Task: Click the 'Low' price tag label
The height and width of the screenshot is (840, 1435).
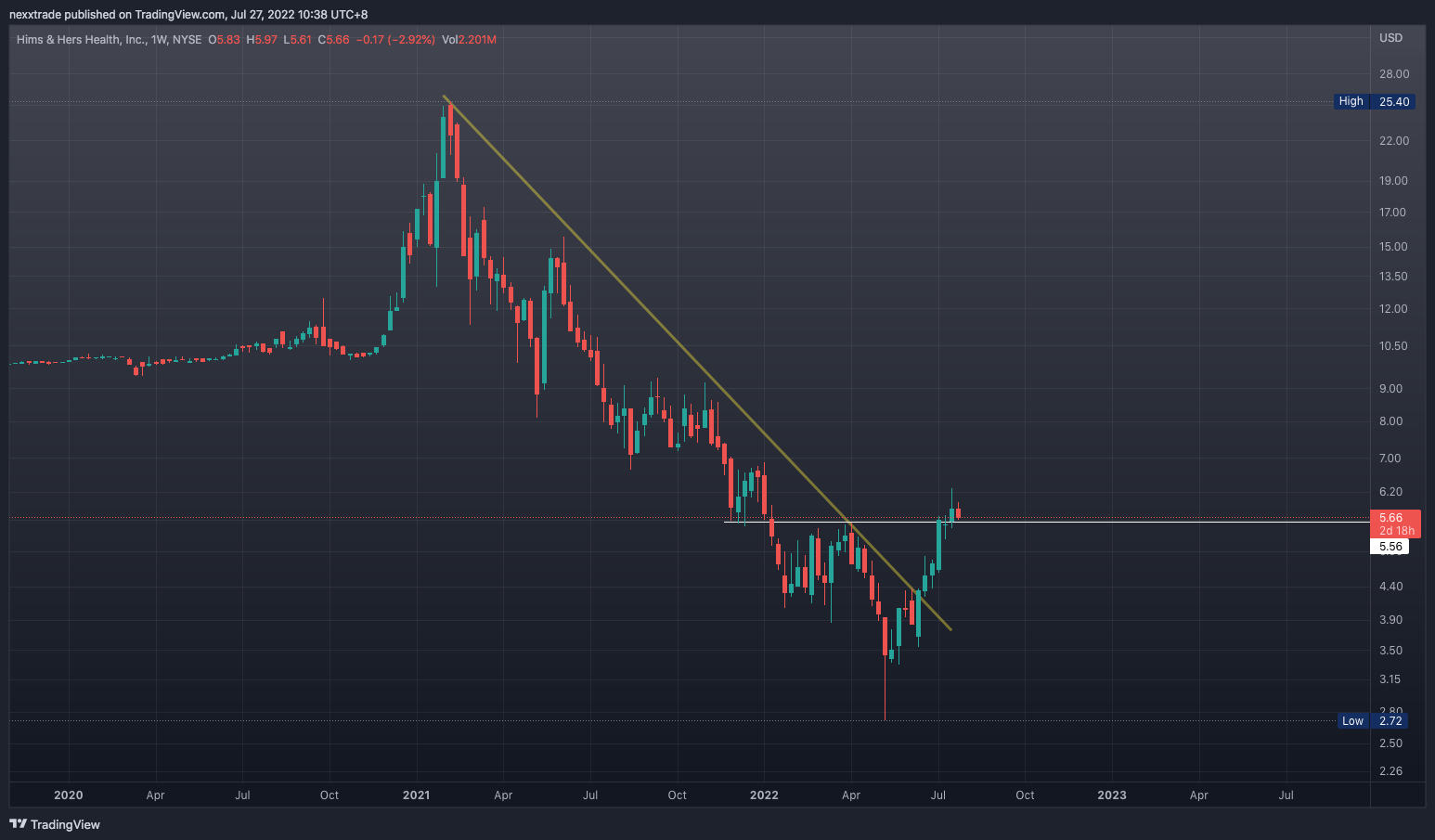Action: [x=1353, y=721]
